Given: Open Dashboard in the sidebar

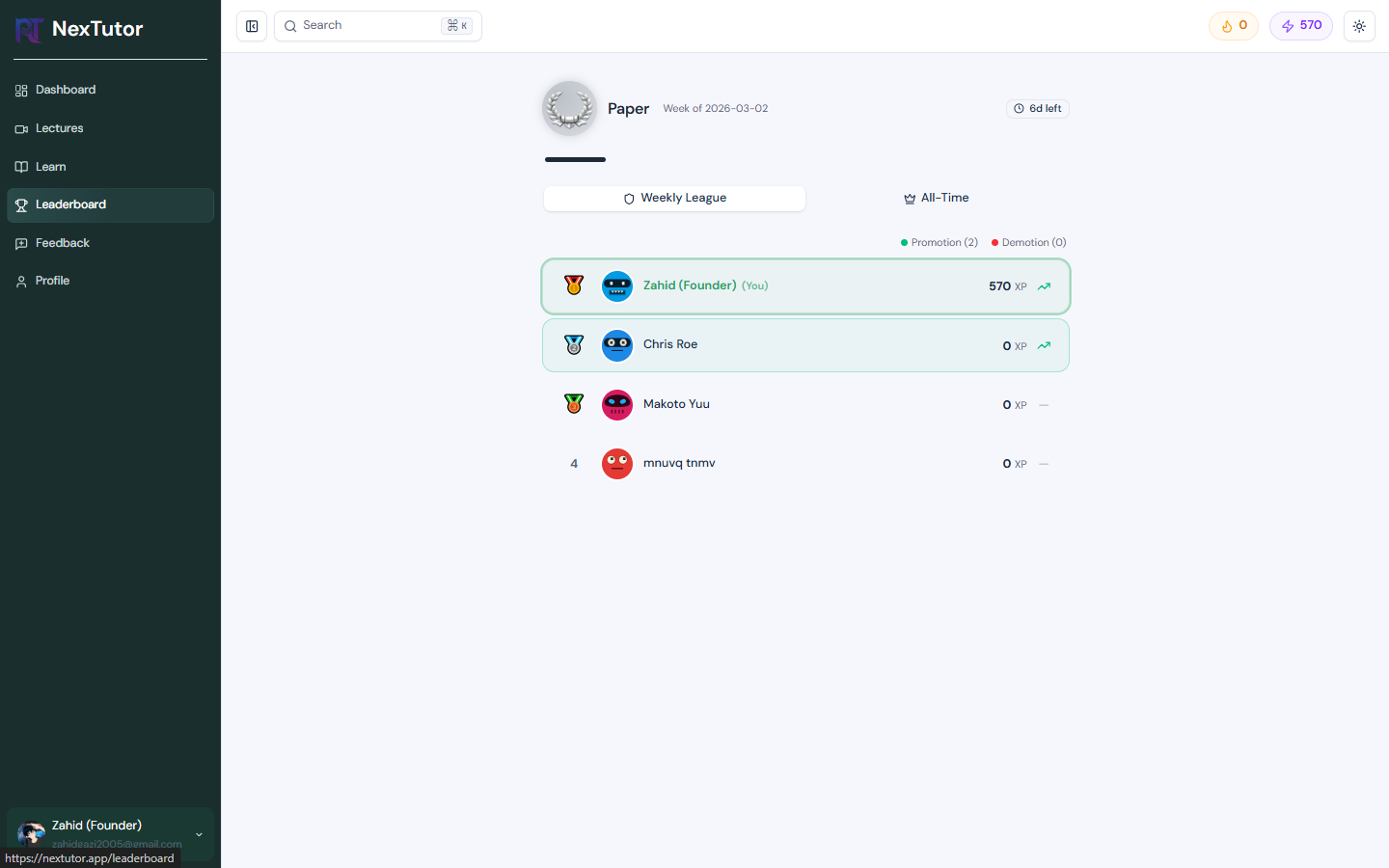Looking at the screenshot, I should tap(110, 90).
